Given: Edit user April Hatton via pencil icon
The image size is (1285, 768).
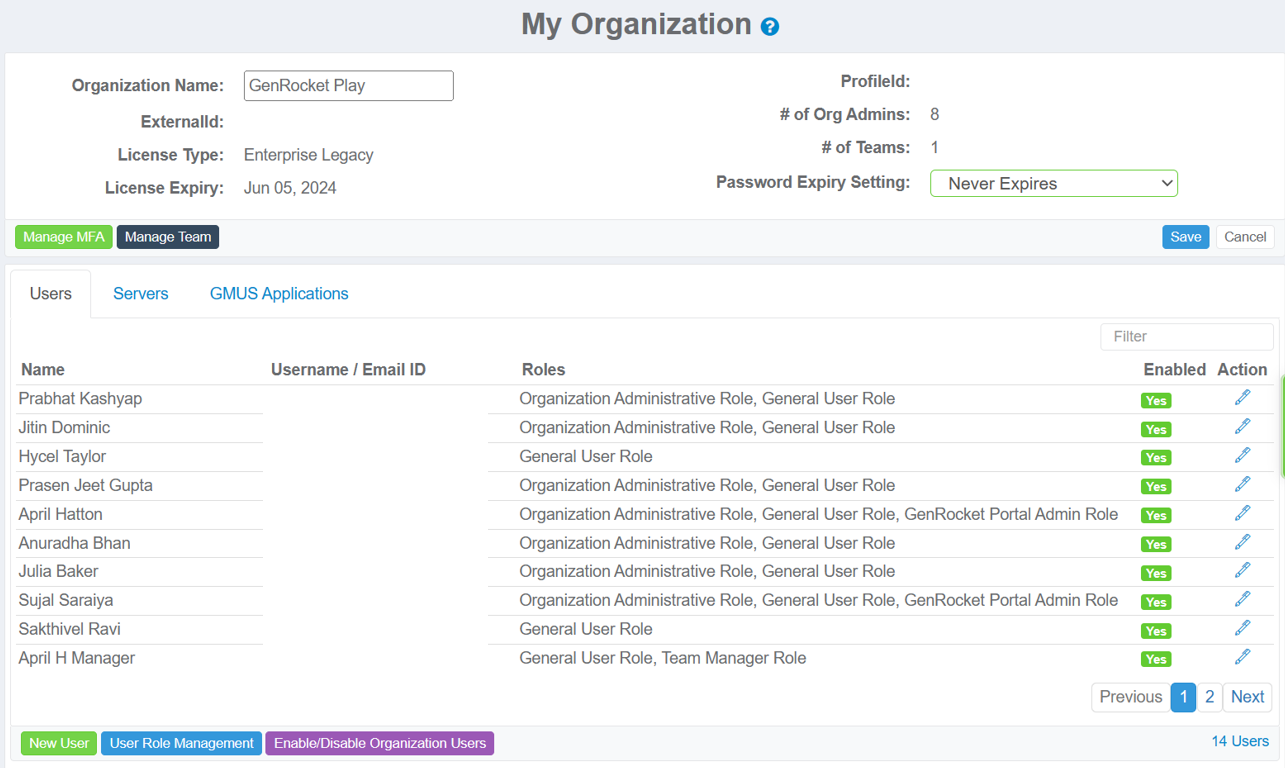Looking at the screenshot, I should pyautogui.click(x=1242, y=514).
